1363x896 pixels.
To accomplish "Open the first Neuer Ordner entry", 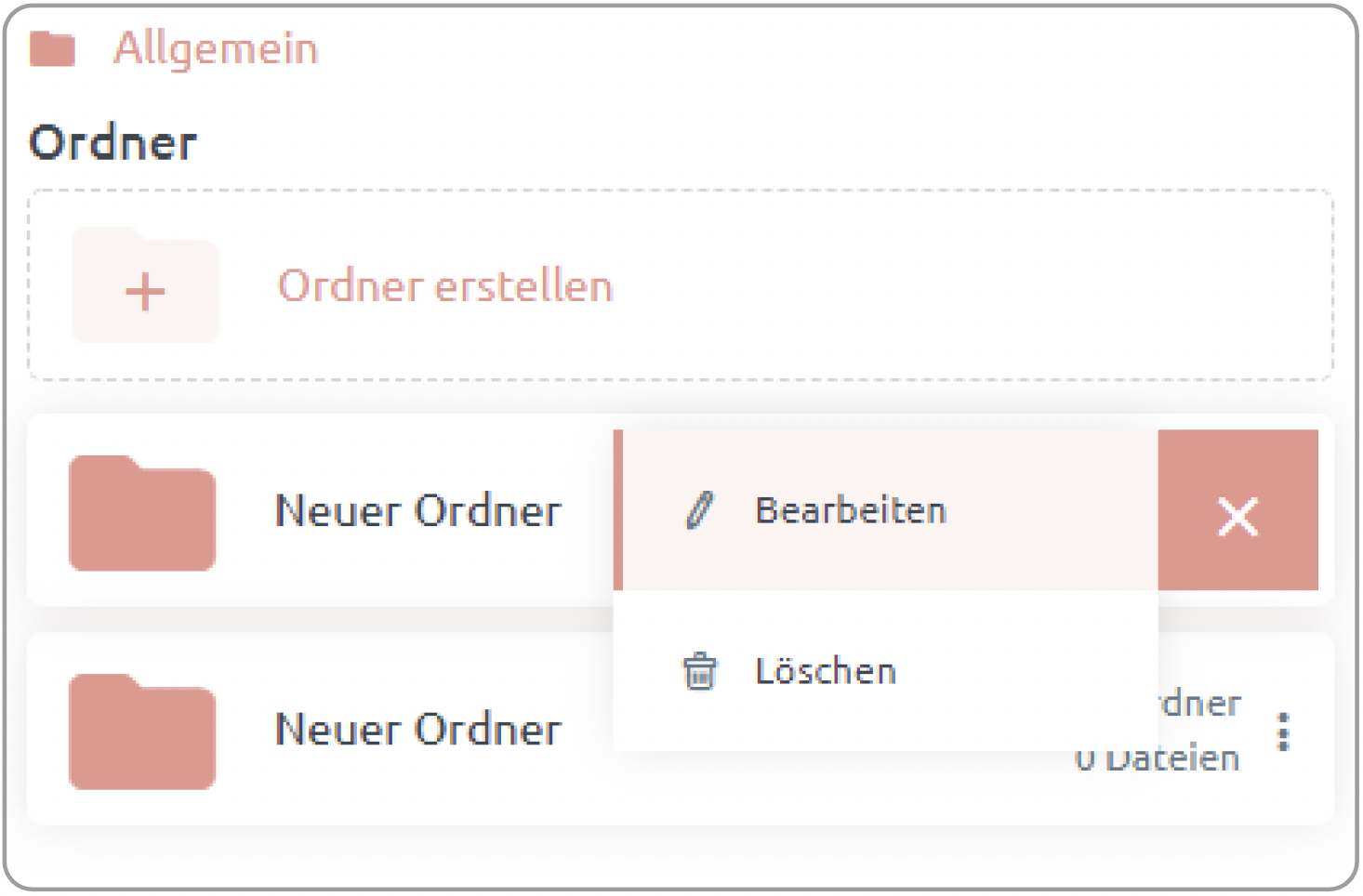I will click(x=418, y=511).
